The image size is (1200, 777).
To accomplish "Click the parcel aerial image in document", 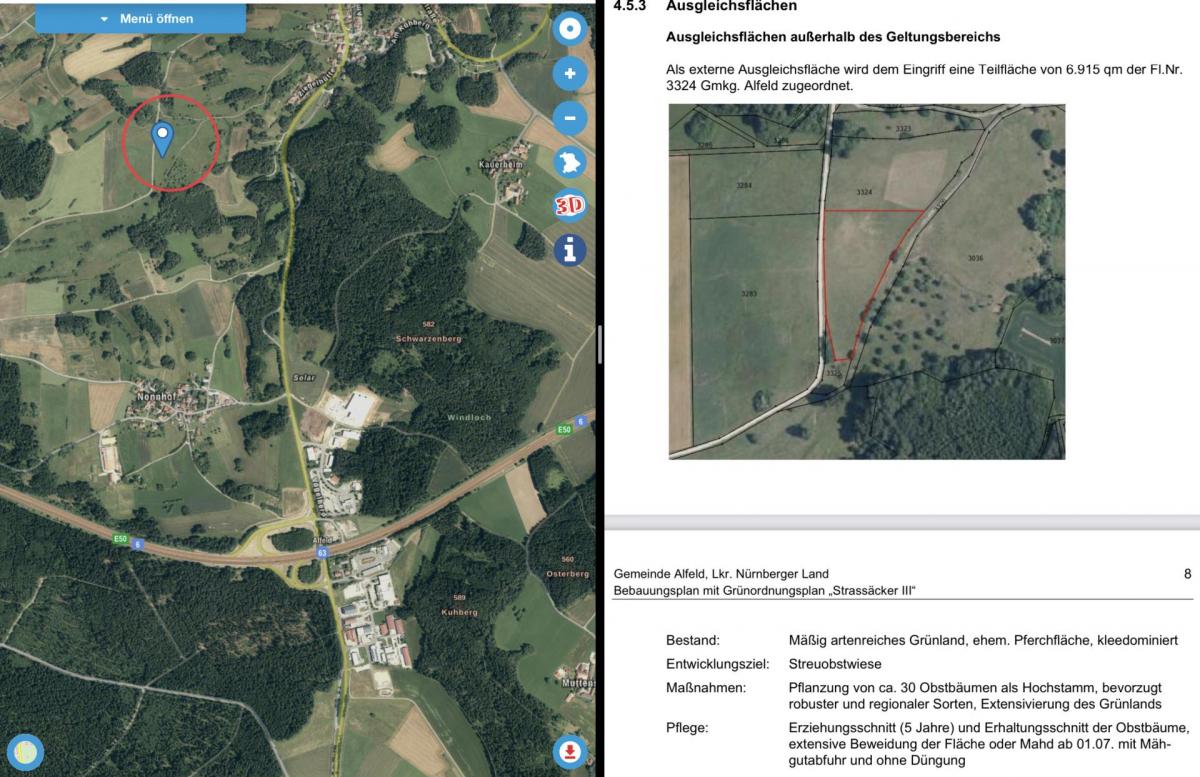I will (x=866, y=281).
